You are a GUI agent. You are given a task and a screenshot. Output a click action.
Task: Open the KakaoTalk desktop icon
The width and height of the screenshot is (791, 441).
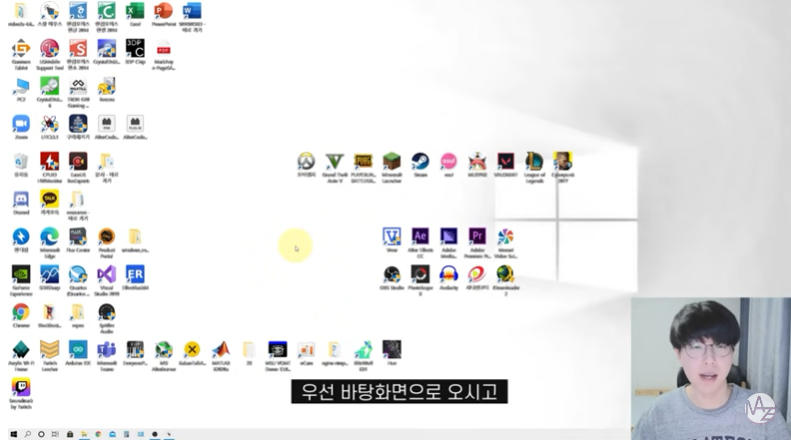point(49,202)
